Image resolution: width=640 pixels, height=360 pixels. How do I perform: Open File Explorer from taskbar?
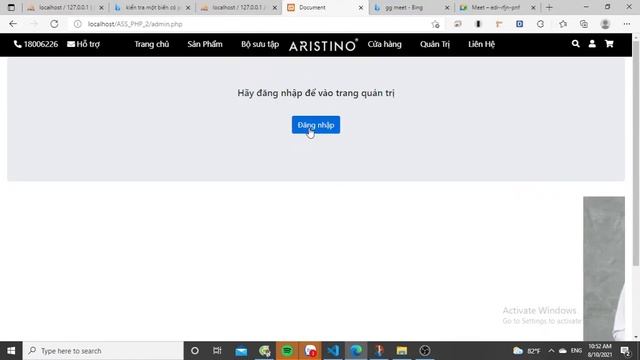tap(402, 351)
